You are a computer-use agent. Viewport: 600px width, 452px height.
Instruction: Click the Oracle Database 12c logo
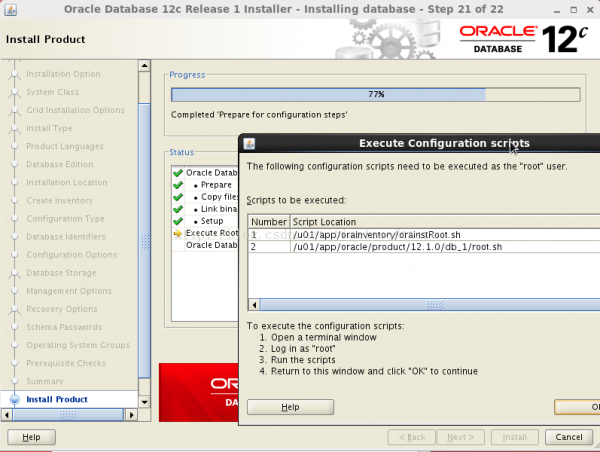[523, 39]
